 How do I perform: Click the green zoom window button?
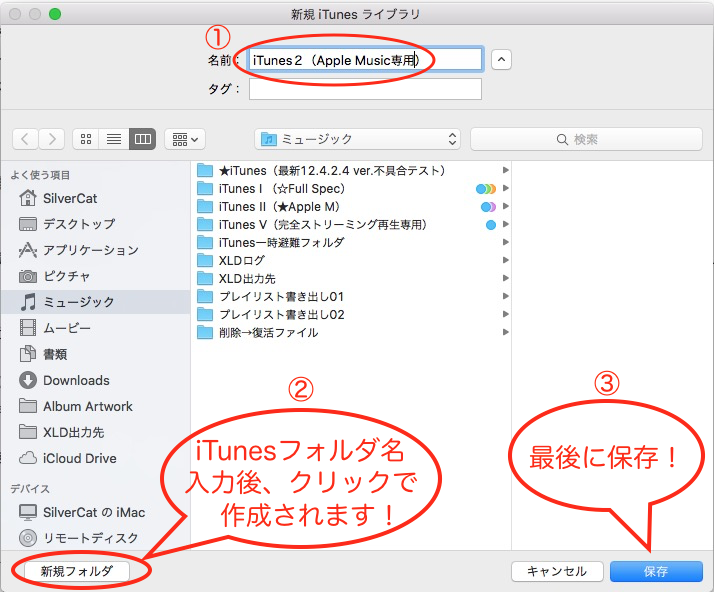pos(55,14)
